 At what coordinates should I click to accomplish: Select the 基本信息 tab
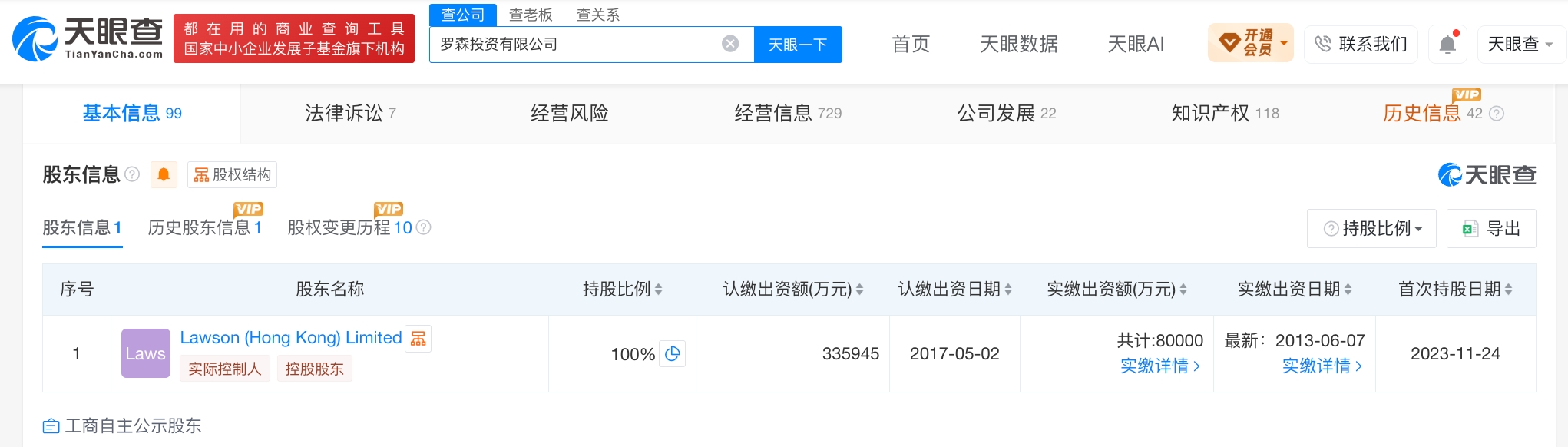click(132, 114)
